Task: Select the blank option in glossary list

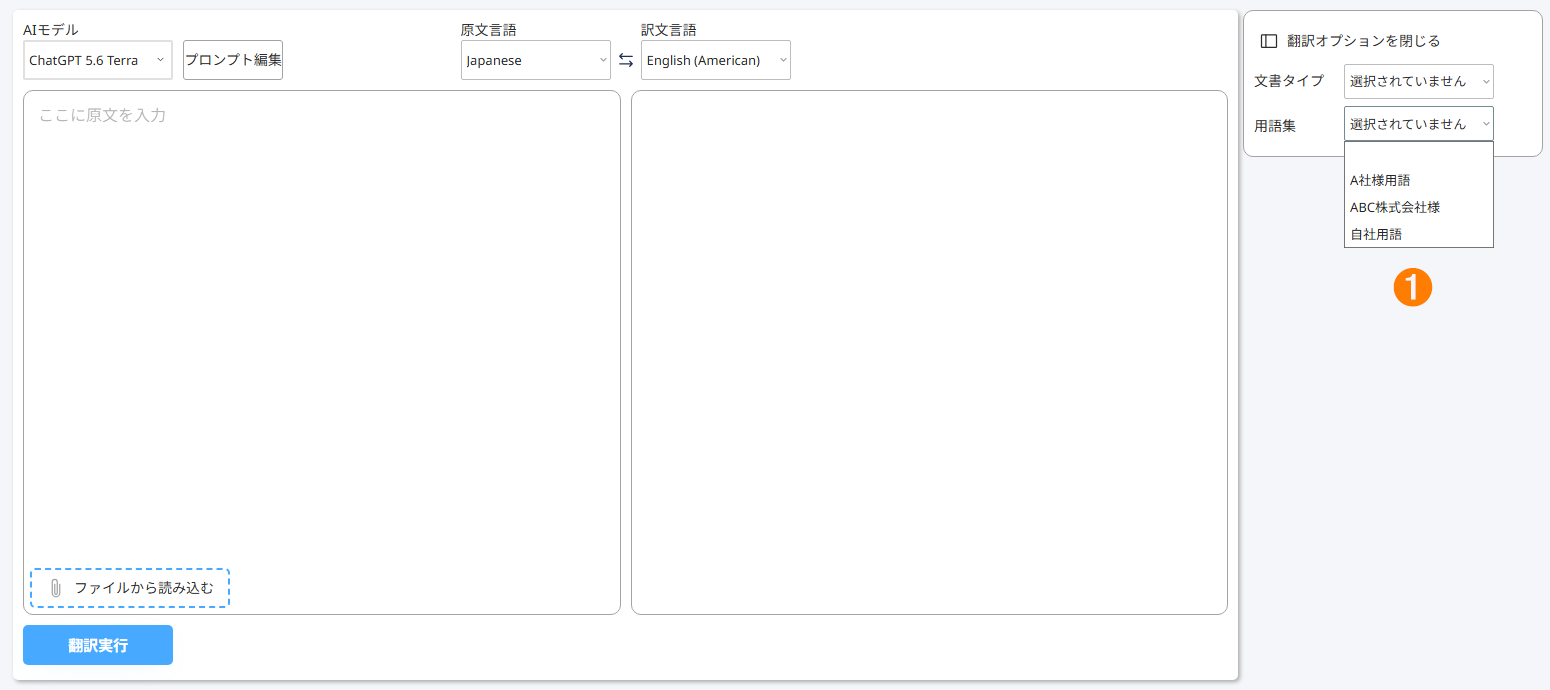Action: tap(1419, 155)
